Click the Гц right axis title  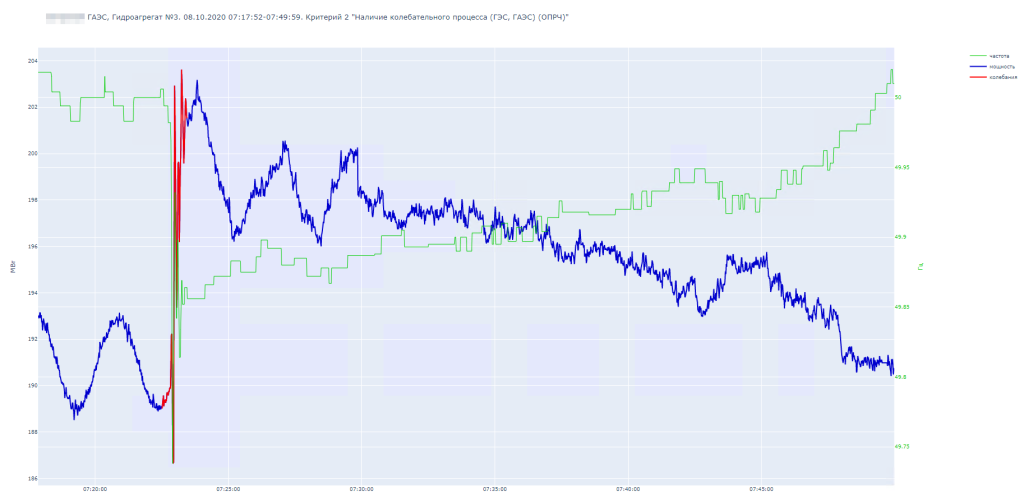click(x=921, y=267)
